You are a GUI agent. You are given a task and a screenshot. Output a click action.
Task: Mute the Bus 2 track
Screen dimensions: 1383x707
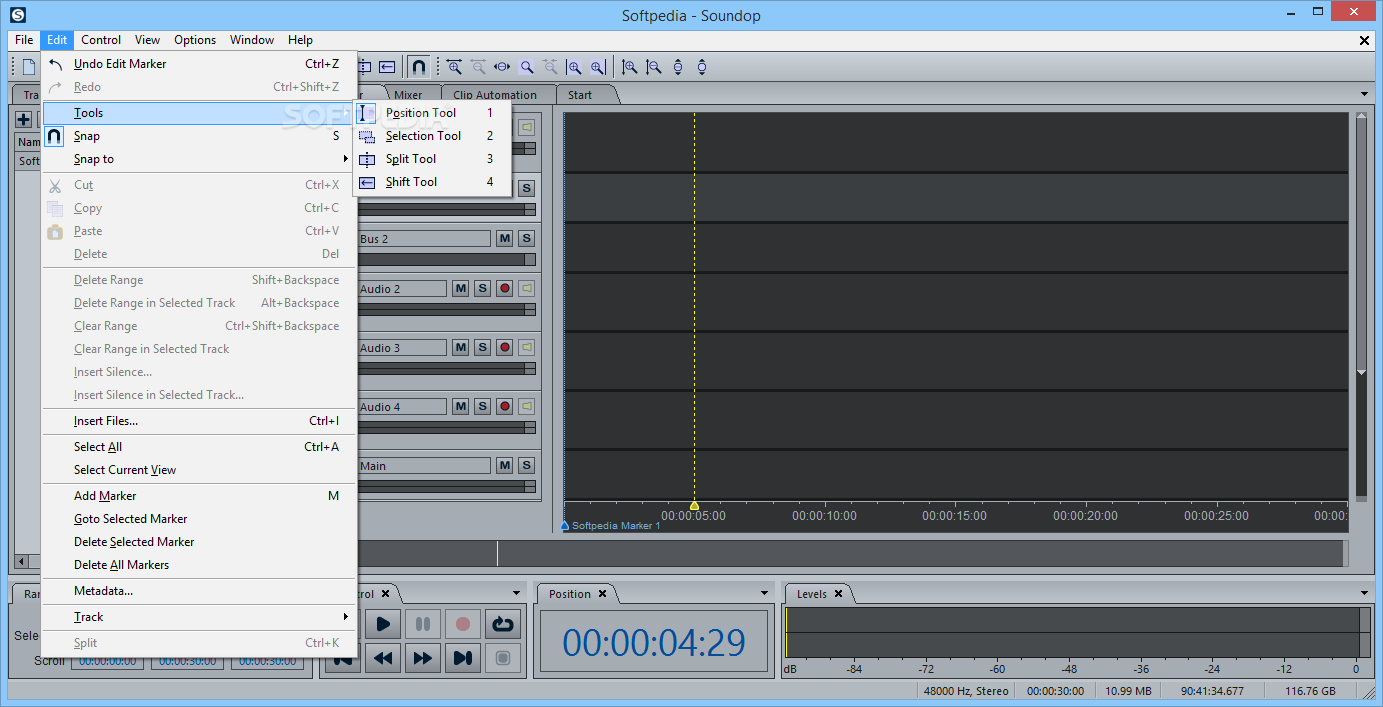tap(505, 239)
